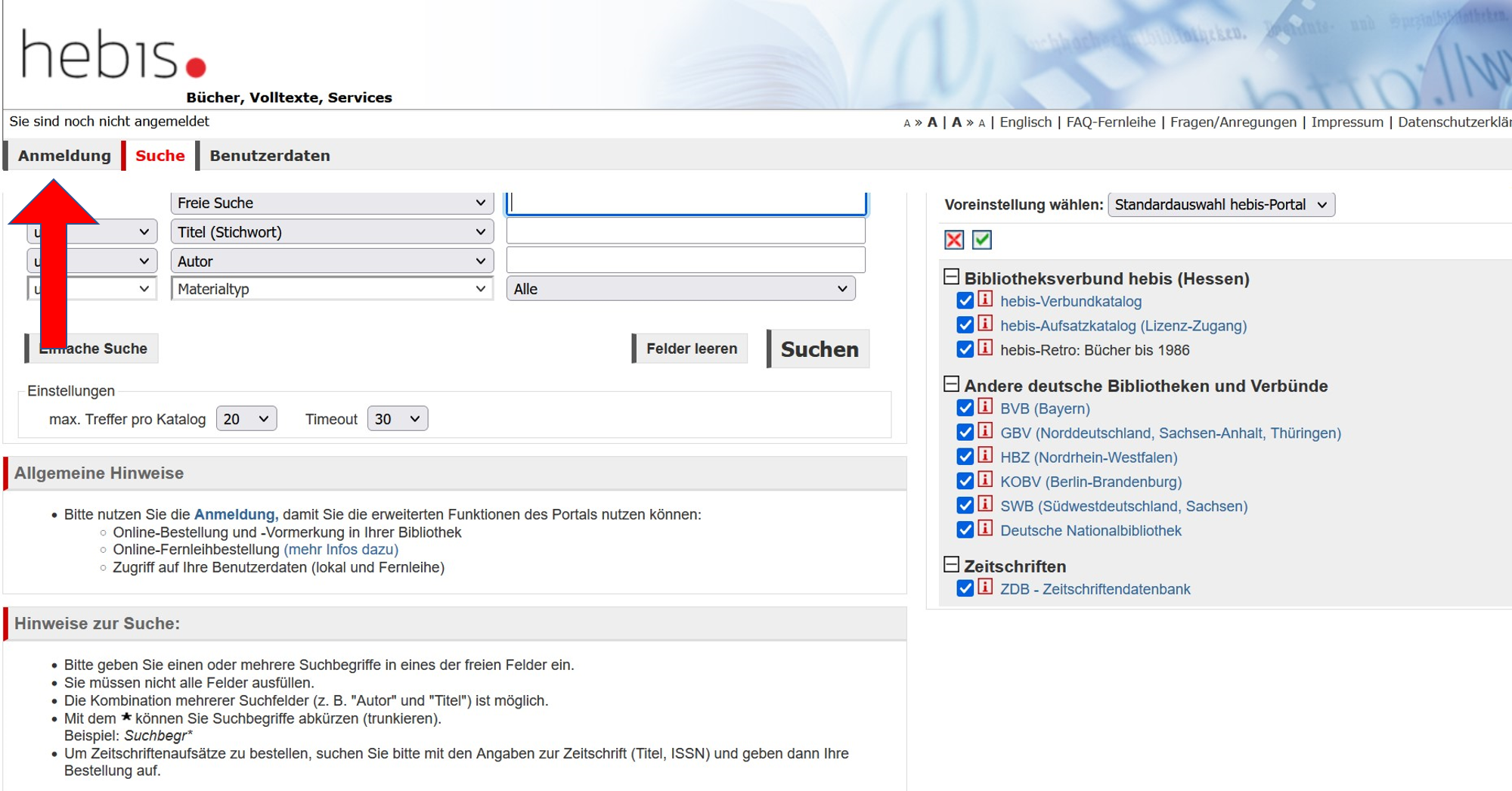Open info icon for KOBV (Berlin-Brandenburg)
Viewport: 1512px width, 791px height.
coord(985,479)
